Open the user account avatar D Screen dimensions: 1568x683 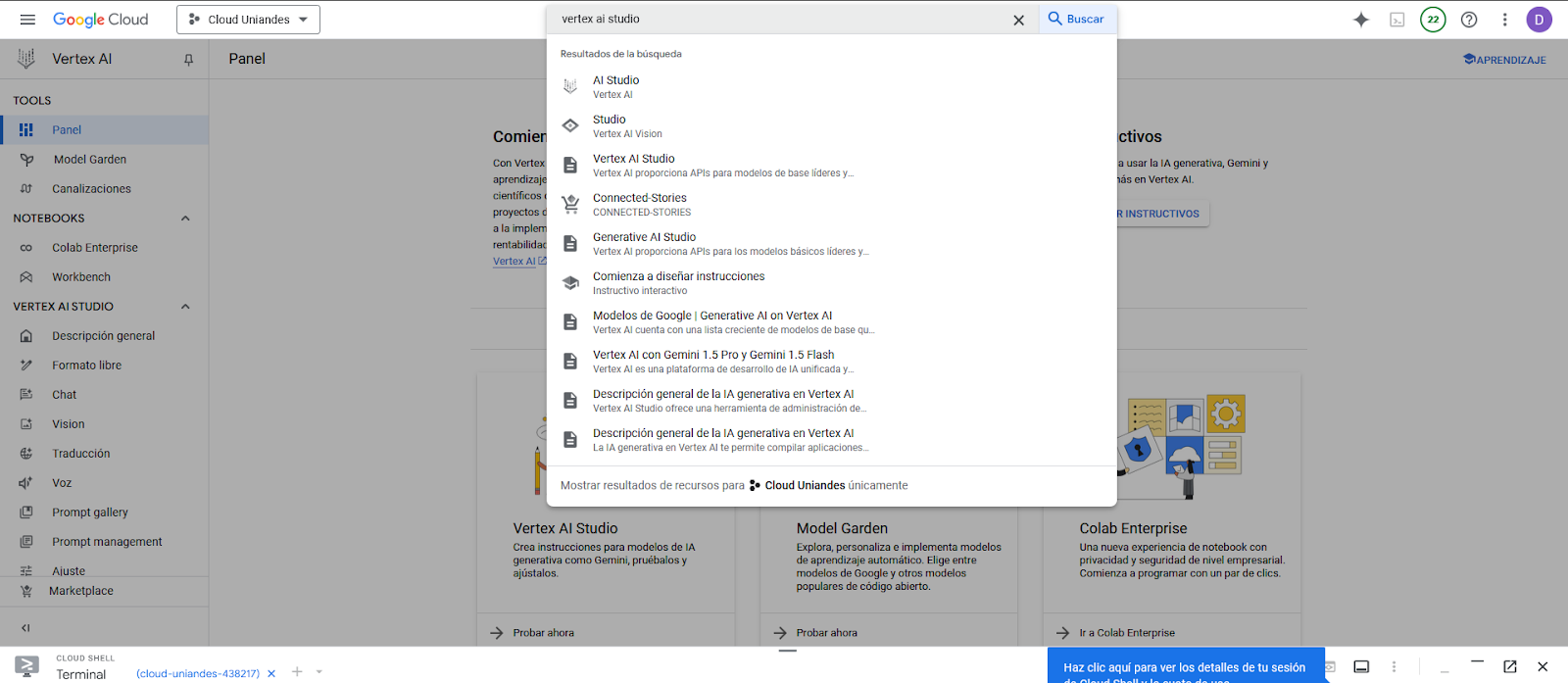point(1539,20)
